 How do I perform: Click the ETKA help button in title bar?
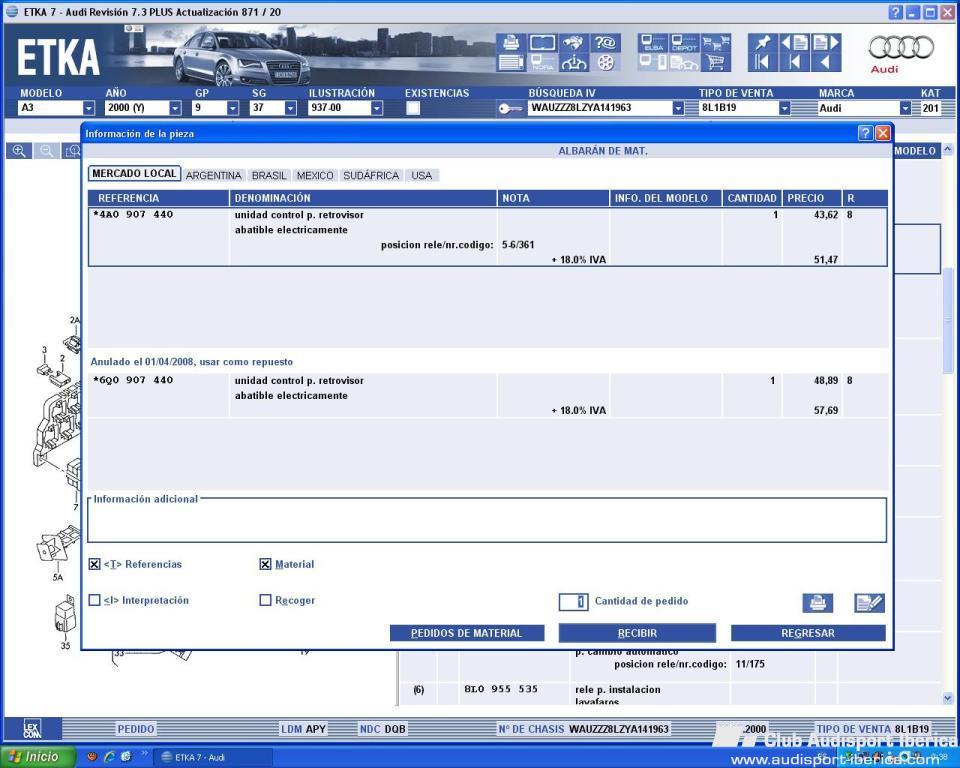tap(896, 12)
